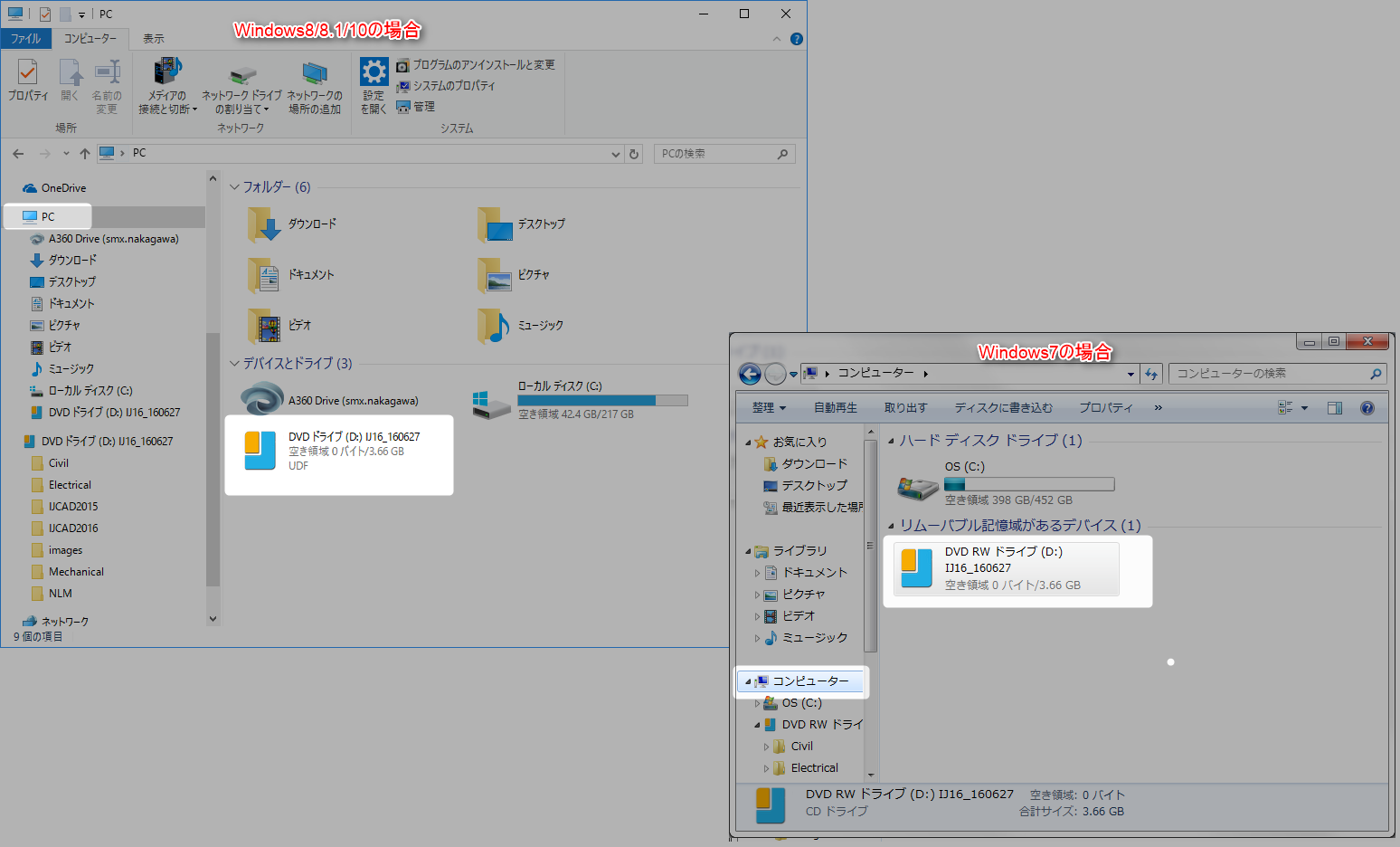This screenshot has height=847, width=1400.
Task: Click the PCの検索 search box
Action: click(724, 154)
